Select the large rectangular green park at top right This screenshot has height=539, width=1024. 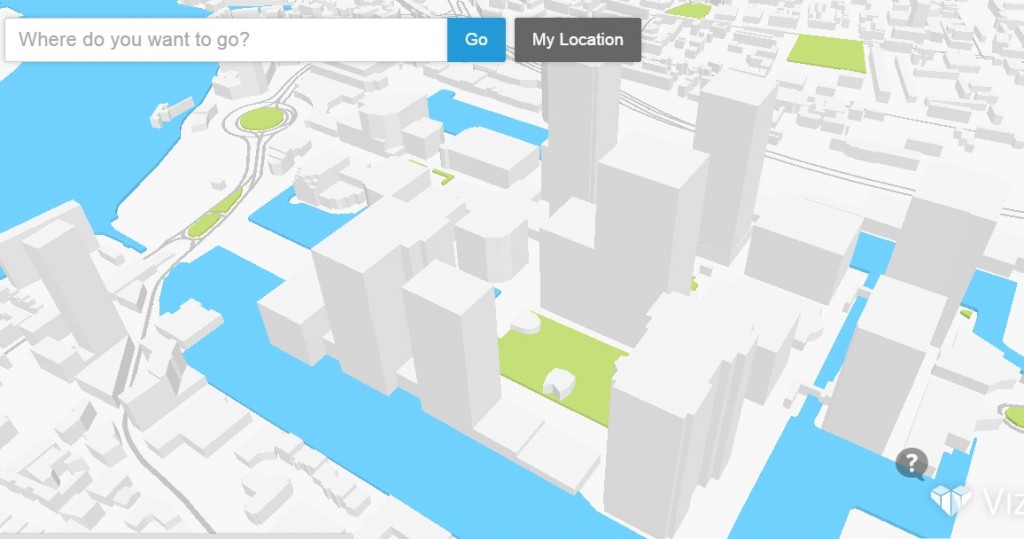click(x=825, y=50)
